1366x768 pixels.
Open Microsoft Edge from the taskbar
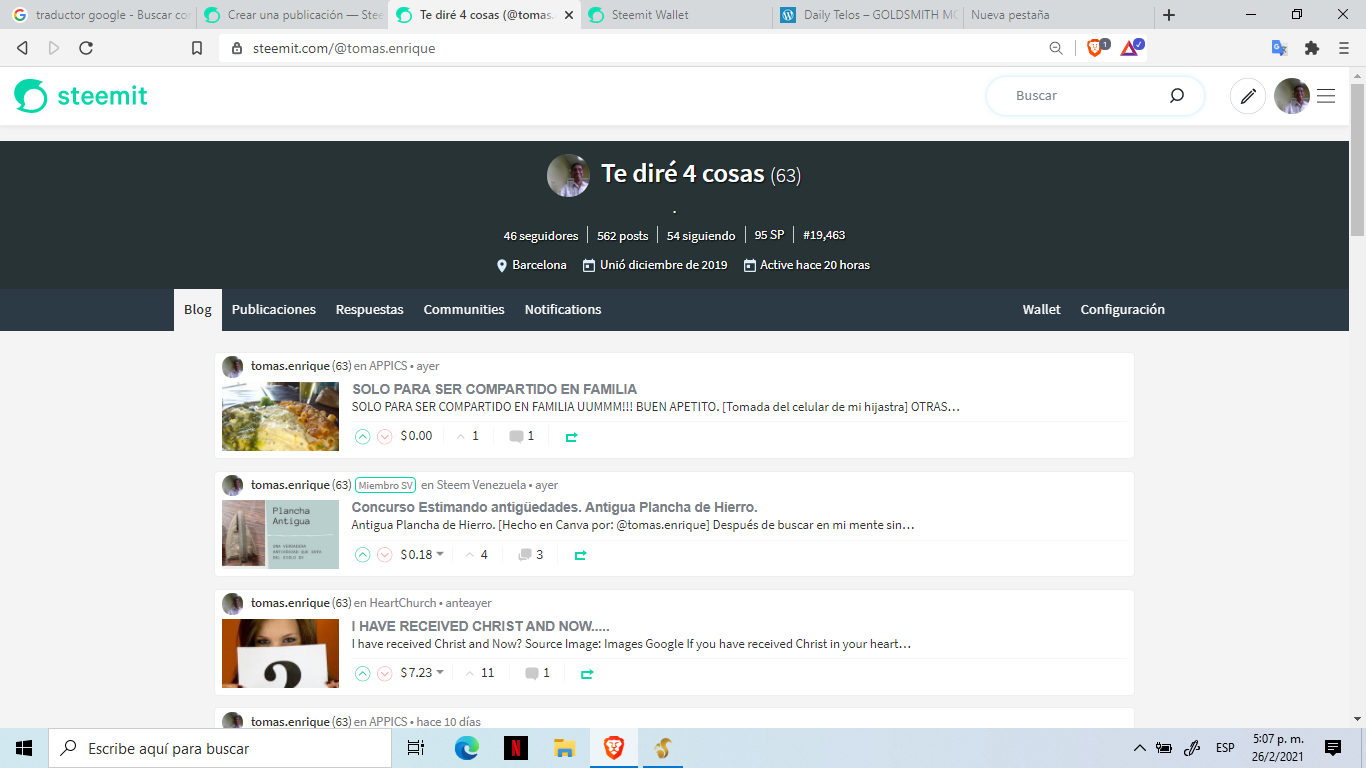coord(467,748)
